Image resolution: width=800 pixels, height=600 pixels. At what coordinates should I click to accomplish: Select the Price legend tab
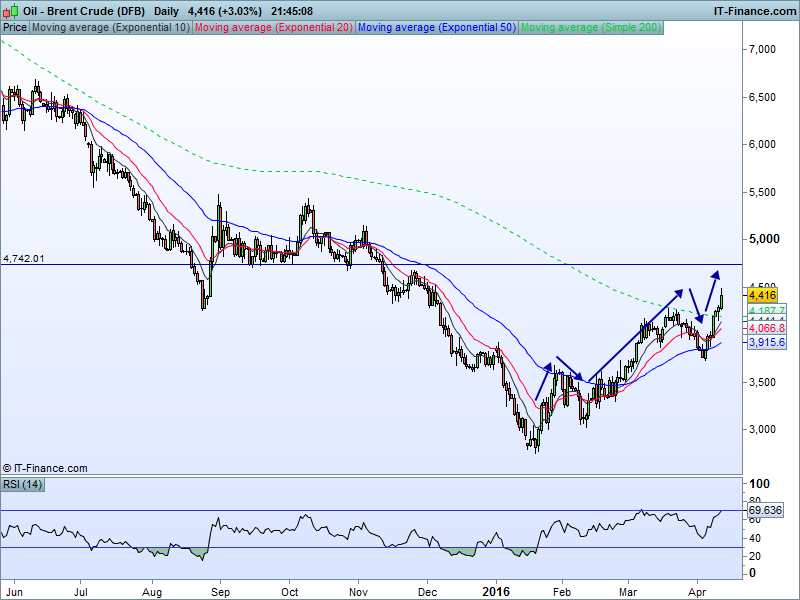tap(15, 28)
